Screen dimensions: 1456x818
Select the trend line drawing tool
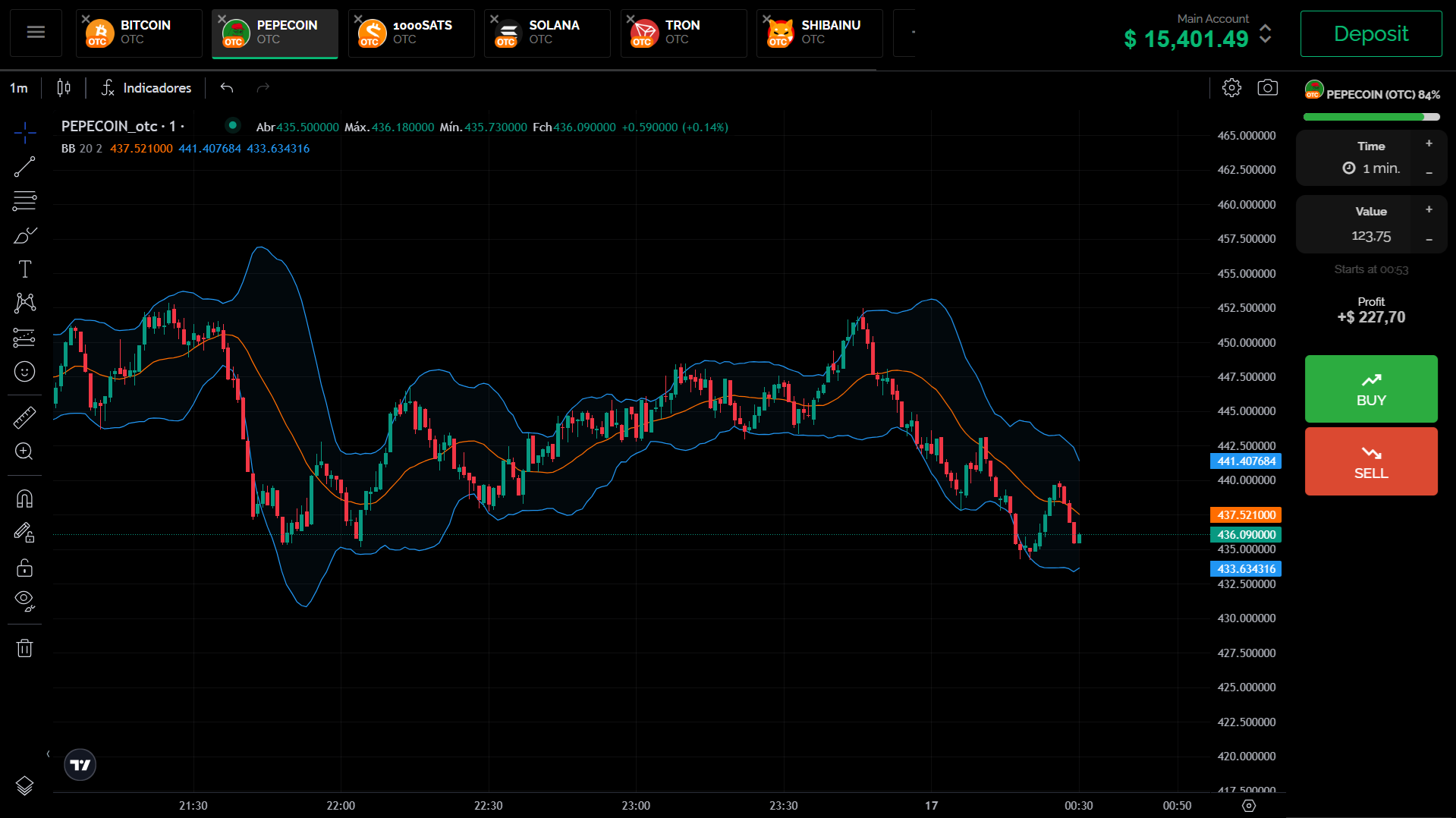24,167
